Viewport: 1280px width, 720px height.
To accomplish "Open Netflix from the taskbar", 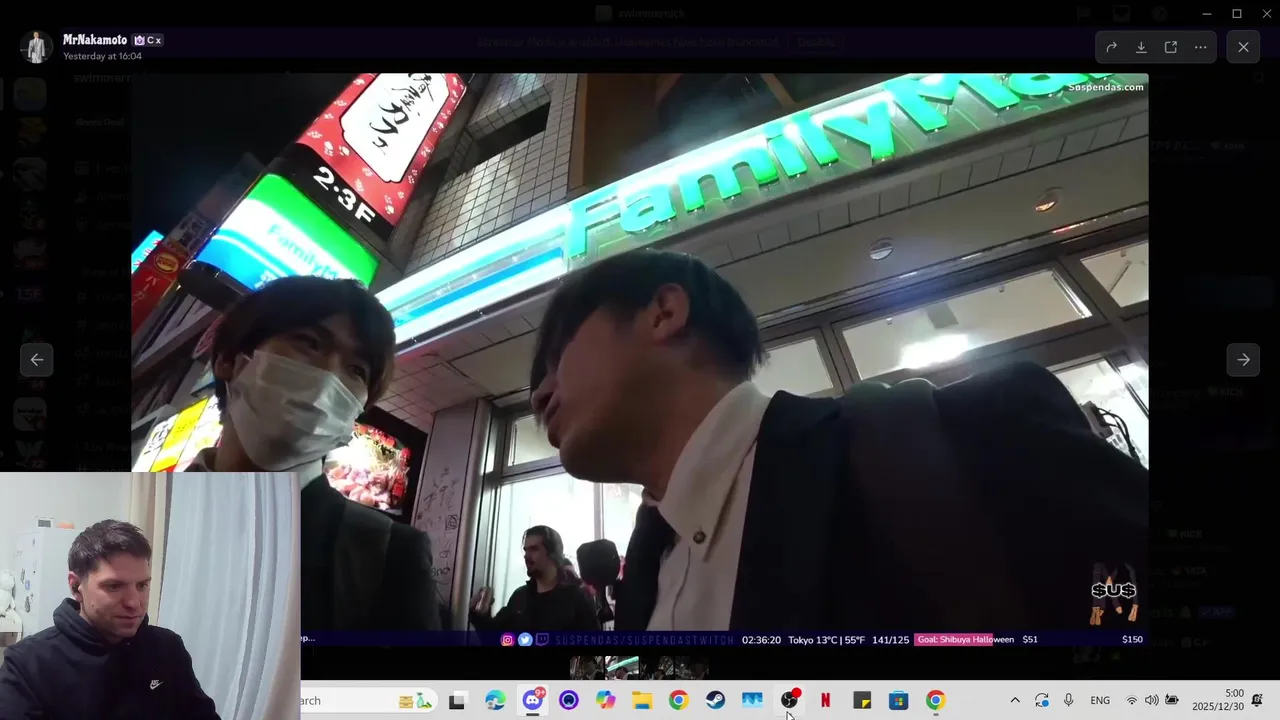I will tap(825, 701).
